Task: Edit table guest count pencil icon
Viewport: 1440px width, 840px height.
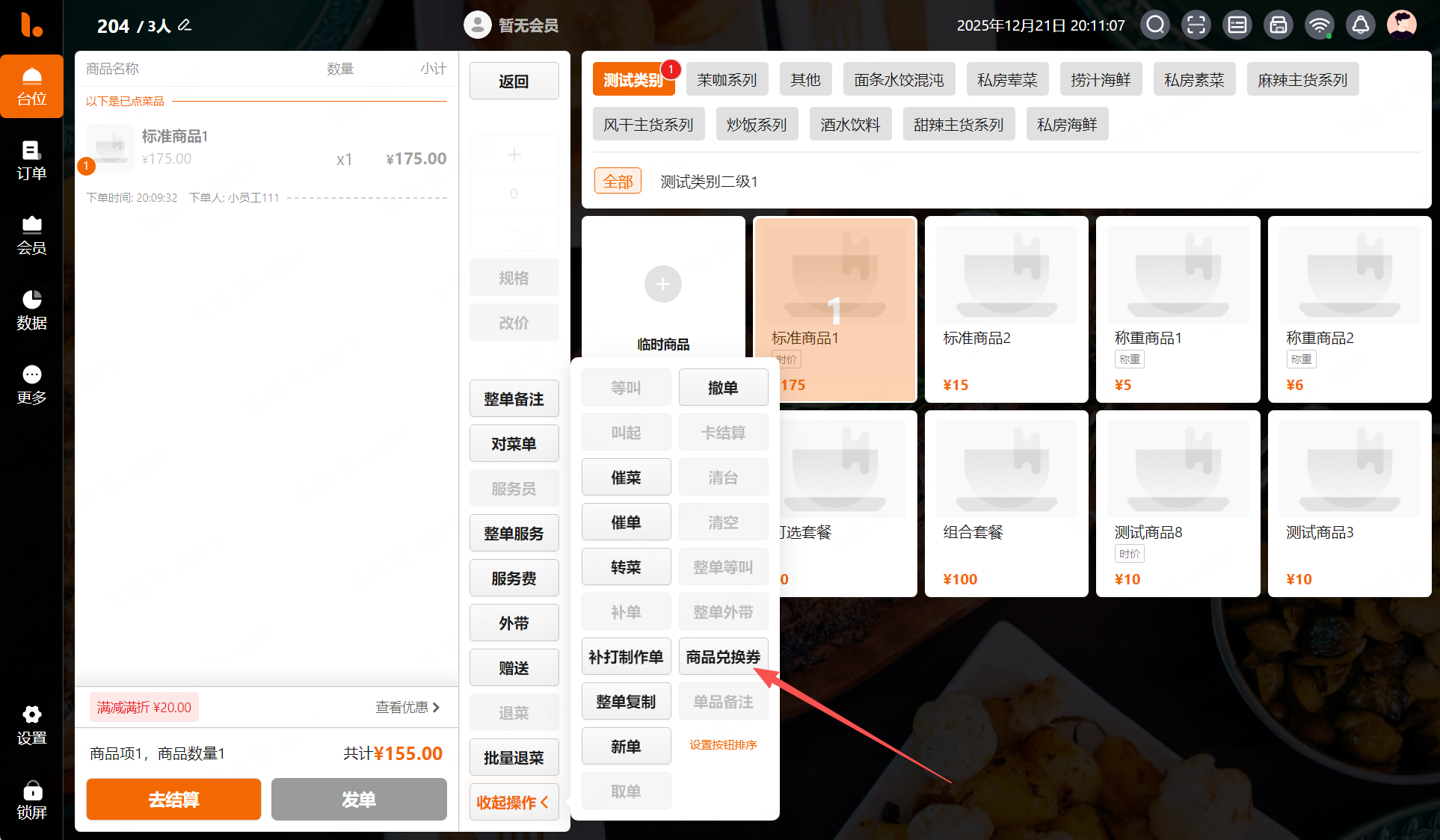Action: [185, 25]
